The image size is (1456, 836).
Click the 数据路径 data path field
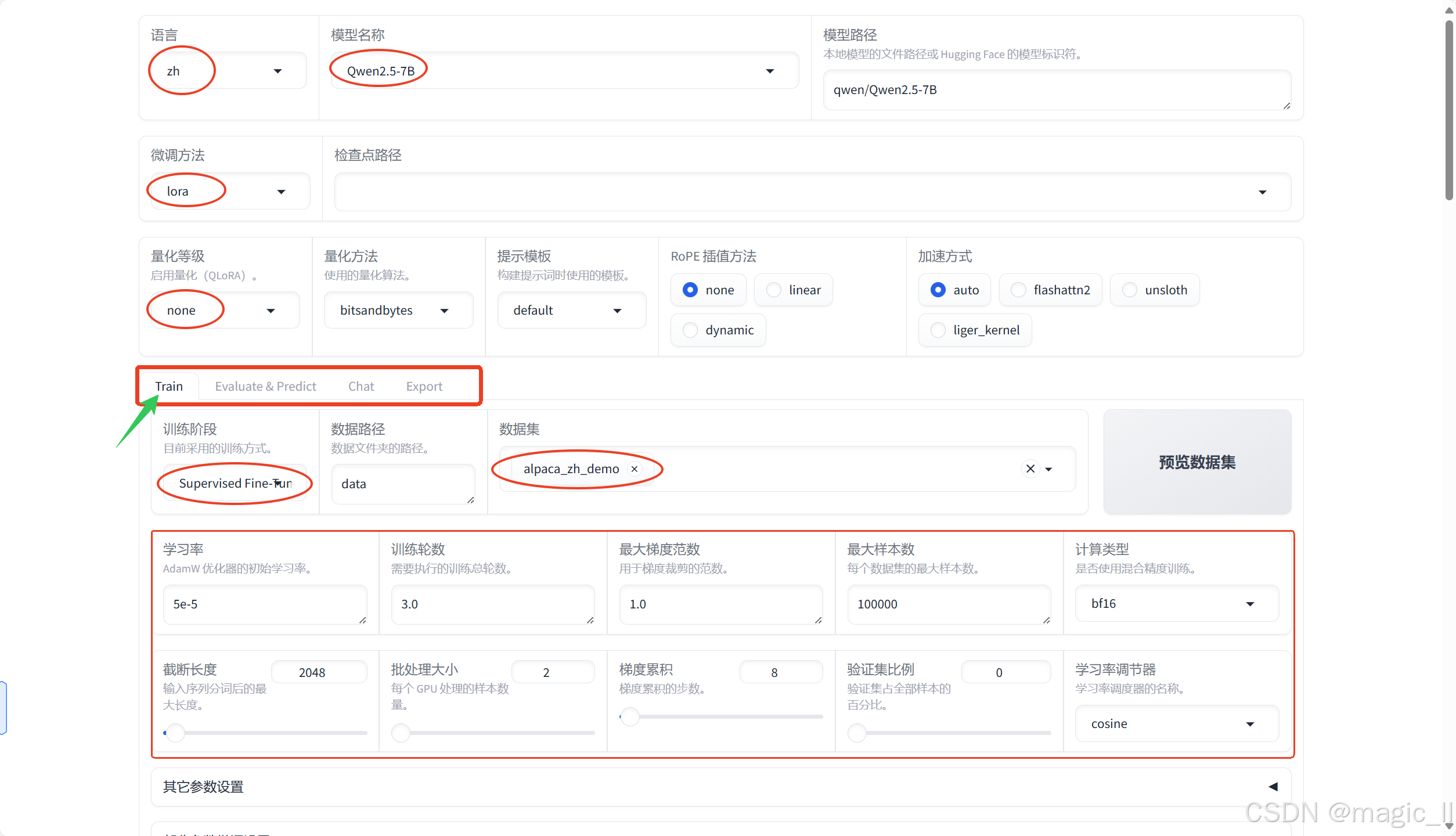pyautogui.click(x=403, y=484)
